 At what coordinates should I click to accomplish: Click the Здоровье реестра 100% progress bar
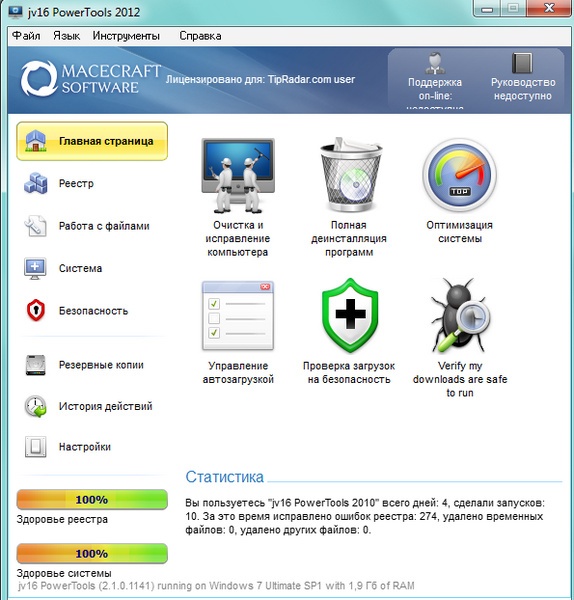point(92,499)
